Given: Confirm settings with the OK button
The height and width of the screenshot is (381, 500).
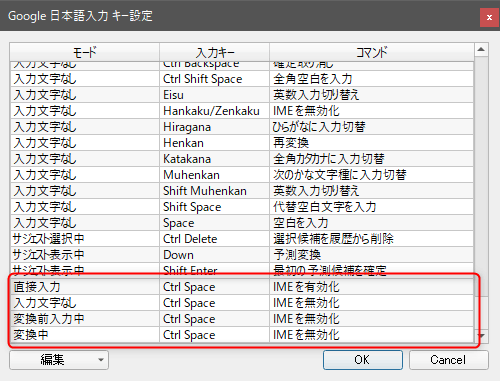Looking at the screenshot, I should 363,360.
